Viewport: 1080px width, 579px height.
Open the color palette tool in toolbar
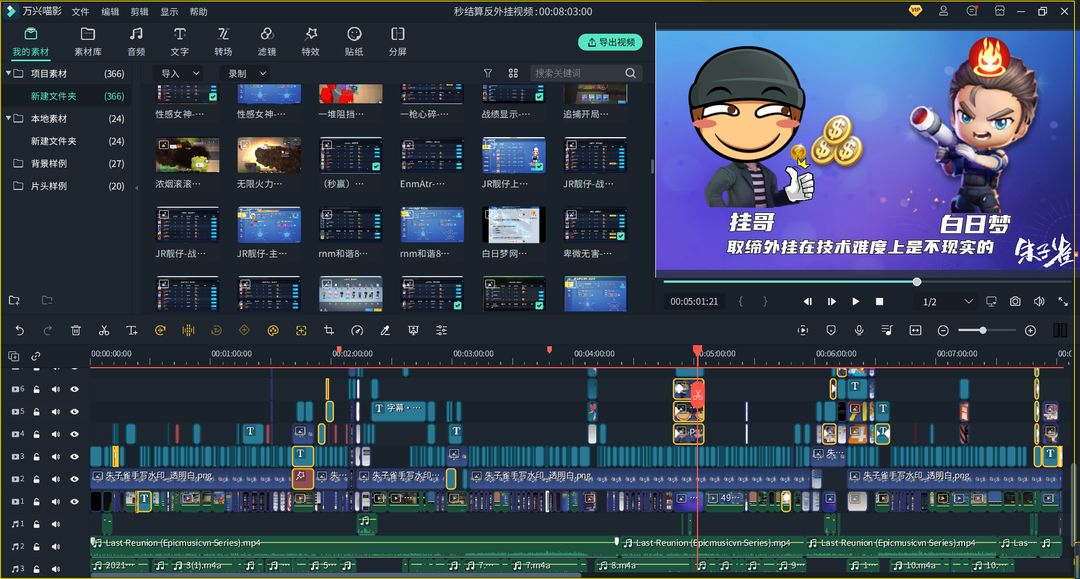pyautogui.click(x=273, y=330)
